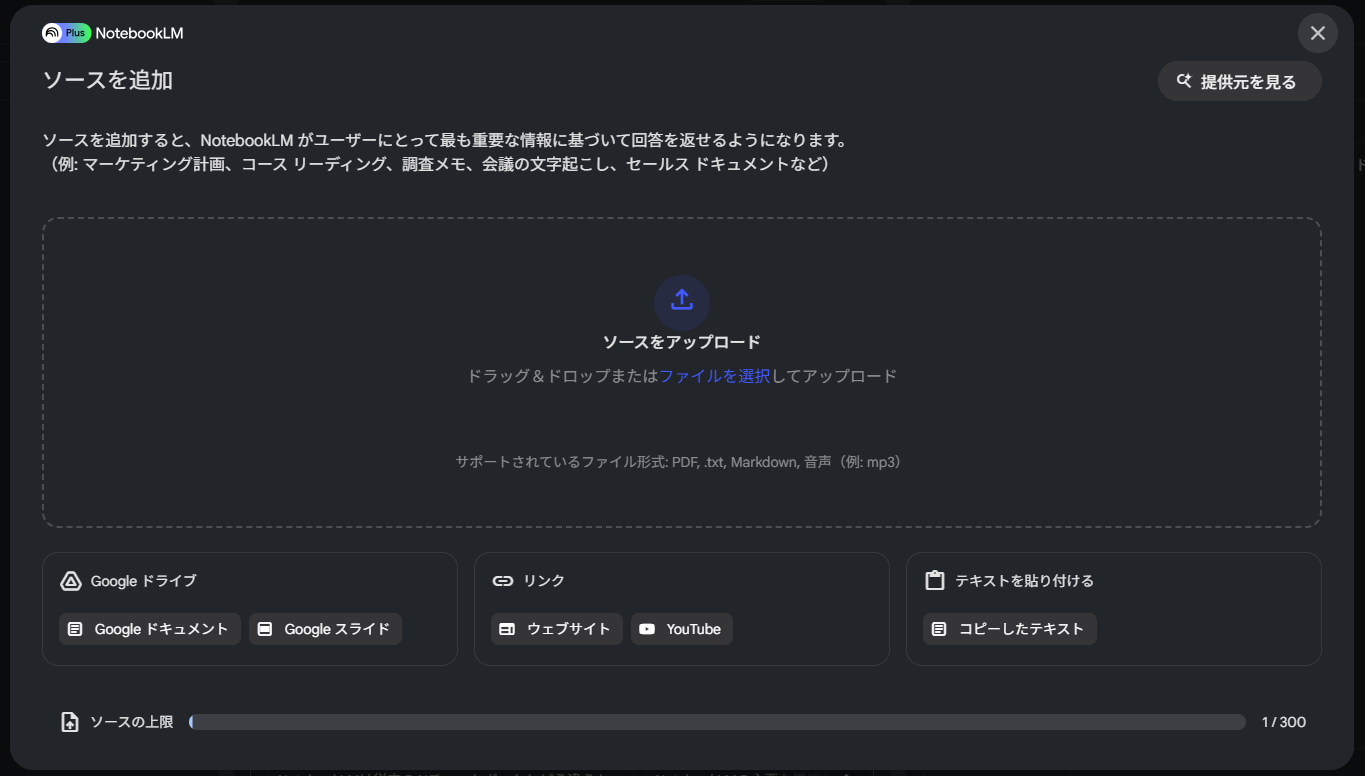Click the 1 / 300 source count
The height and width of the screenshot is (776, 1365).
pyautogui.click(x=1284, y=722)
